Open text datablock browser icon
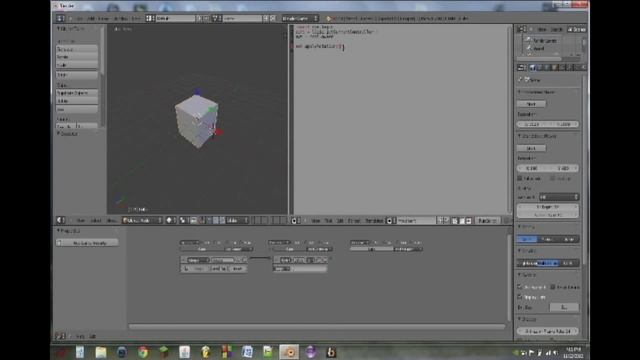This screenshot has height=360, width=640. pos(390,221)
